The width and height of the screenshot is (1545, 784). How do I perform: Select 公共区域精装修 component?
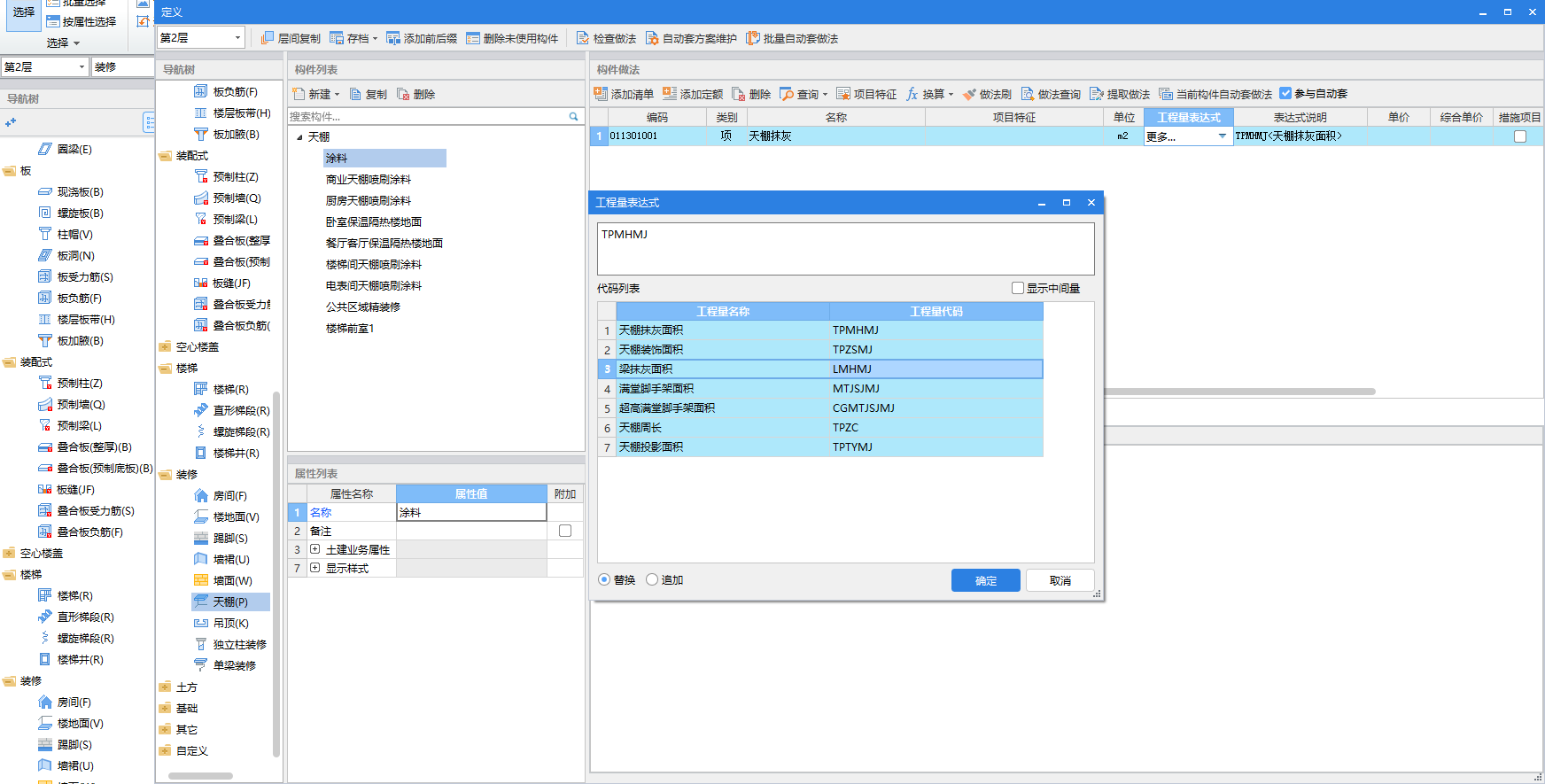pyautogui.click(x=363, y=307)
